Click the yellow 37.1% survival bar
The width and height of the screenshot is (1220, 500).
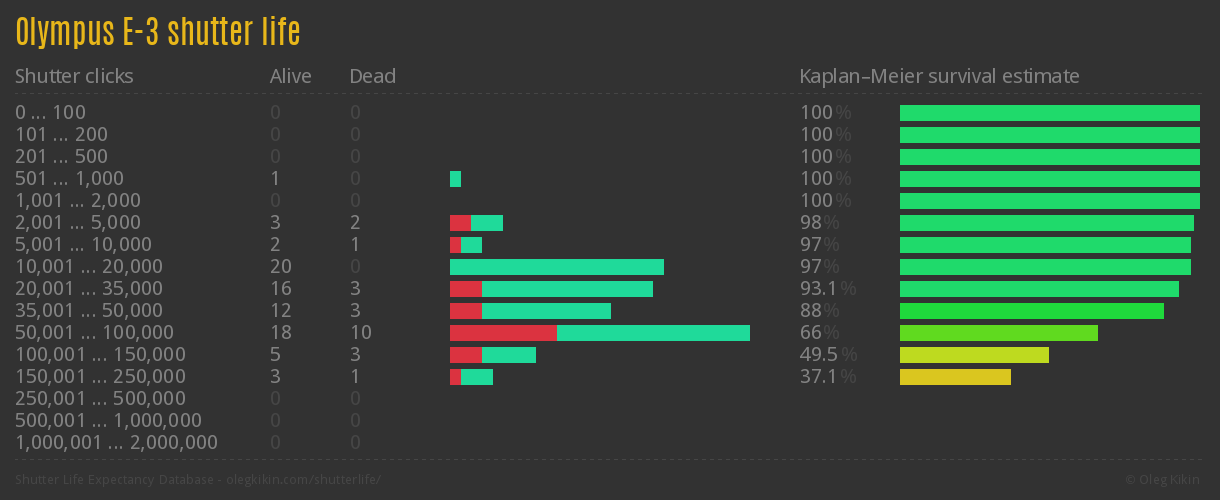[955, 377]
